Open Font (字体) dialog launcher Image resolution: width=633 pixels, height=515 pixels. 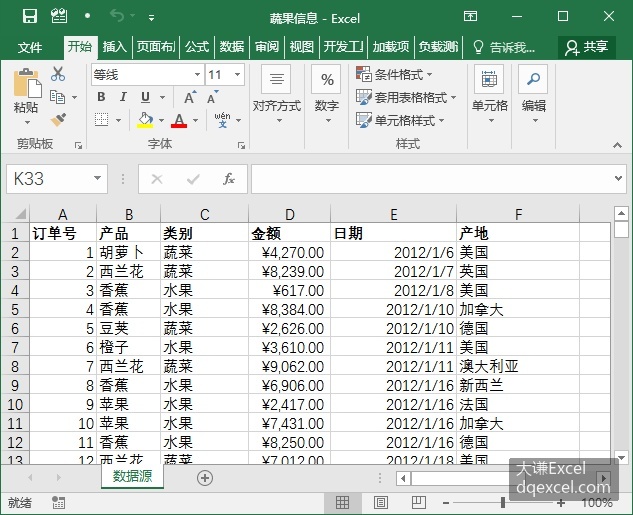coord(241,145)
